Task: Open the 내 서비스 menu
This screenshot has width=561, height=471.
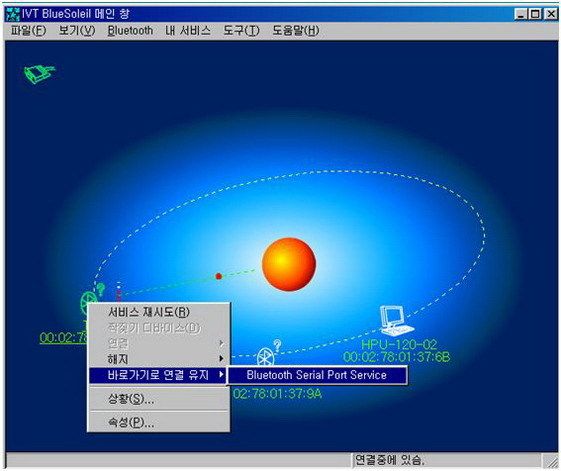Action: (188, 31)
